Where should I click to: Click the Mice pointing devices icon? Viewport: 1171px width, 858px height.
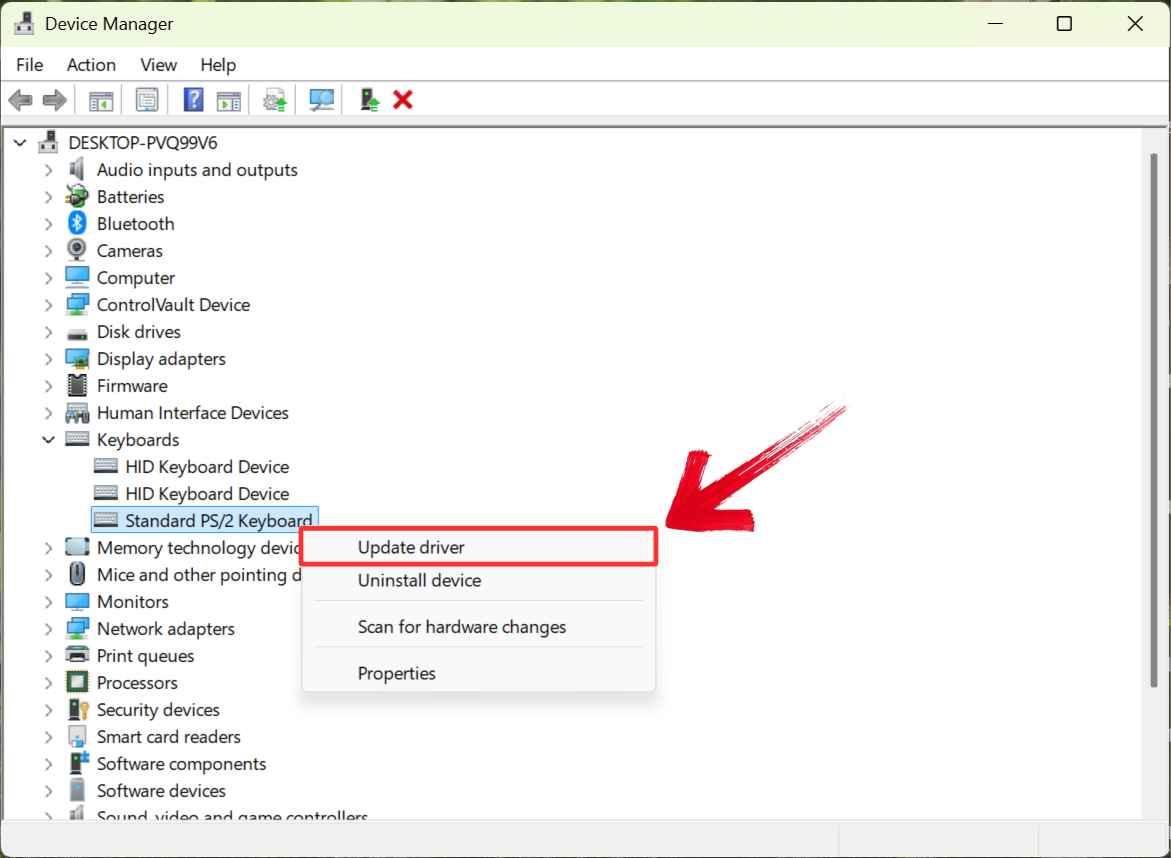[77, 573]
